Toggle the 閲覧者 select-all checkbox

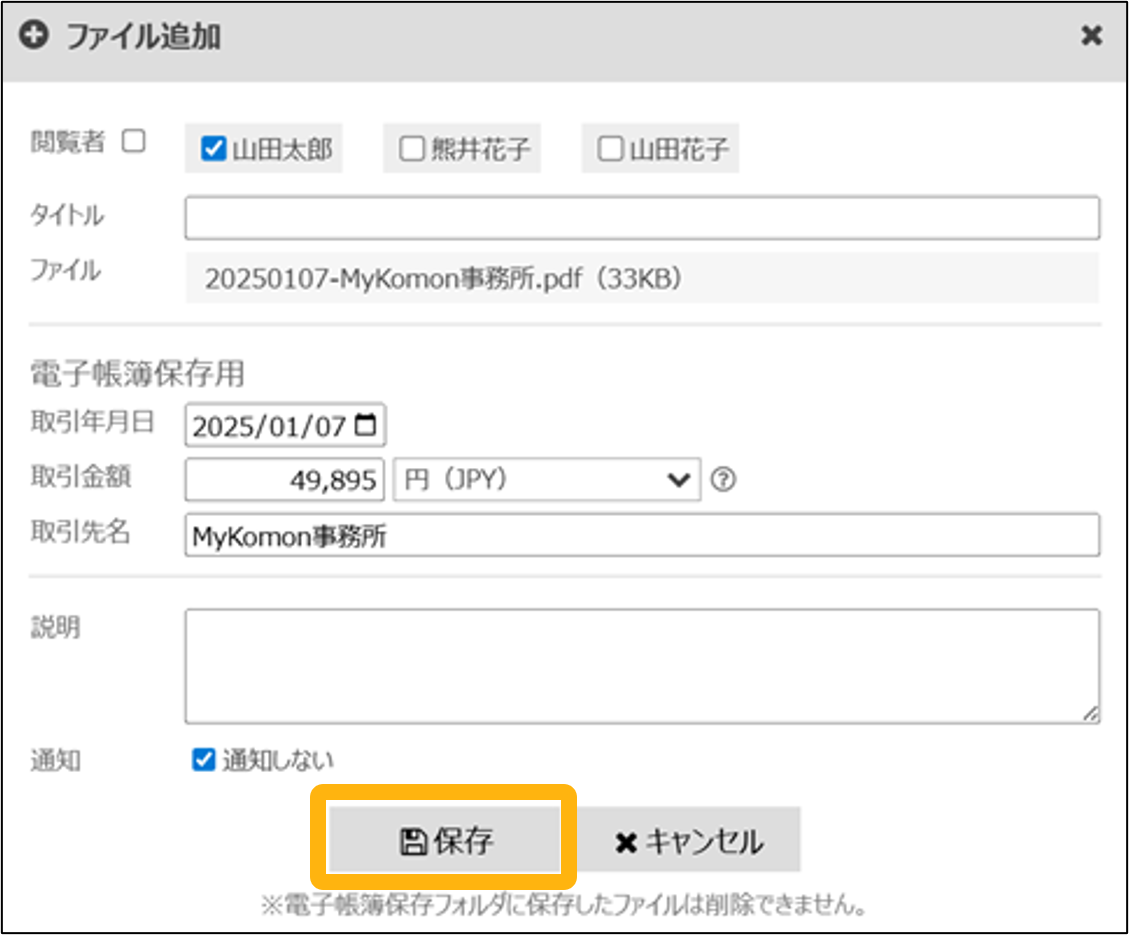click(x=133, y=142)
